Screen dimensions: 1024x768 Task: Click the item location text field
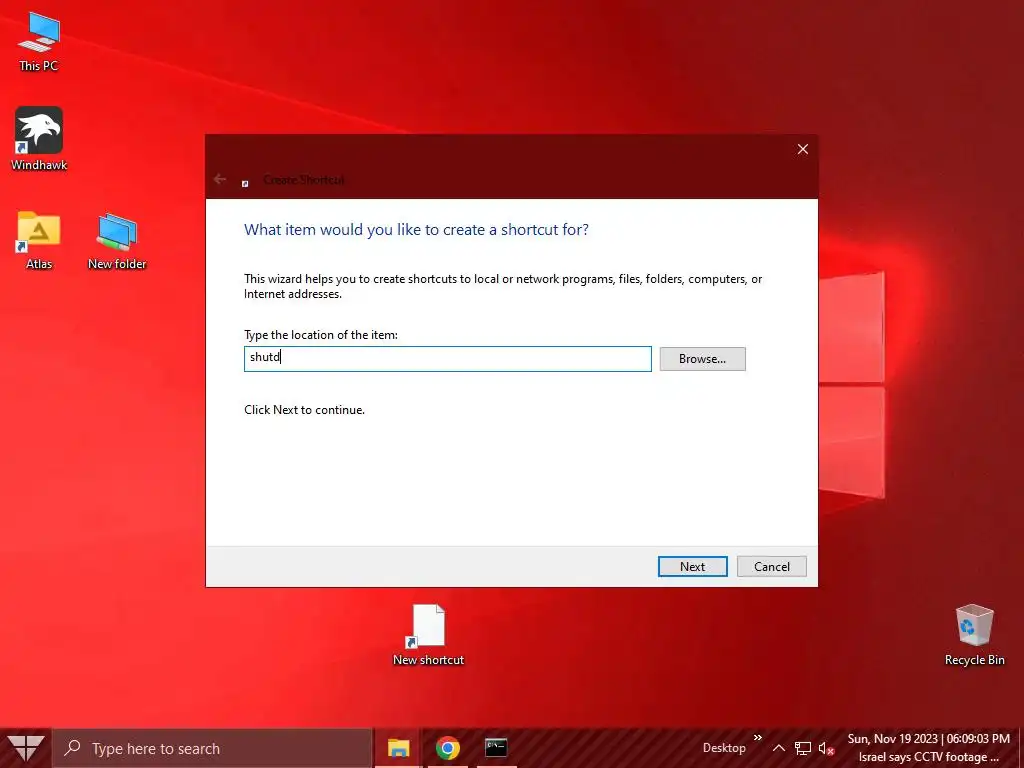448,359
